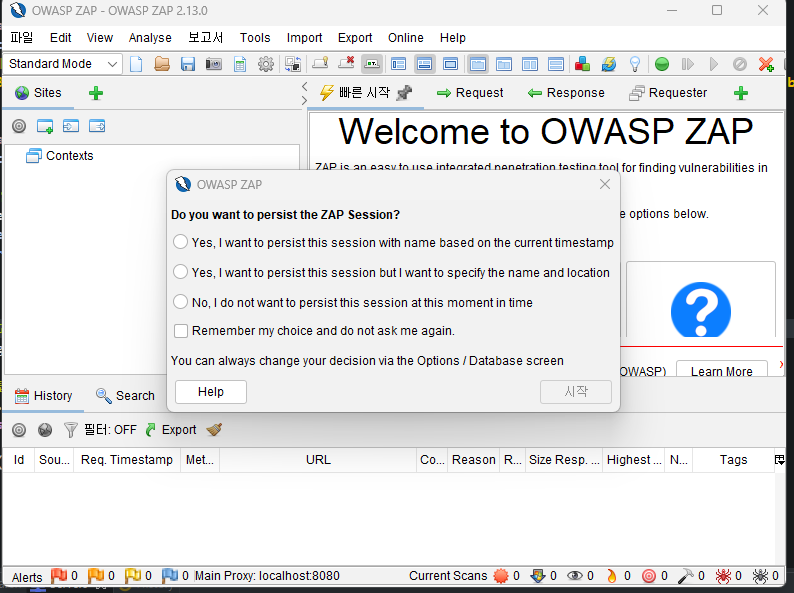Viewport: 794px width, 593px height.
Task: Click the import context icon
Action: (71, 126)
